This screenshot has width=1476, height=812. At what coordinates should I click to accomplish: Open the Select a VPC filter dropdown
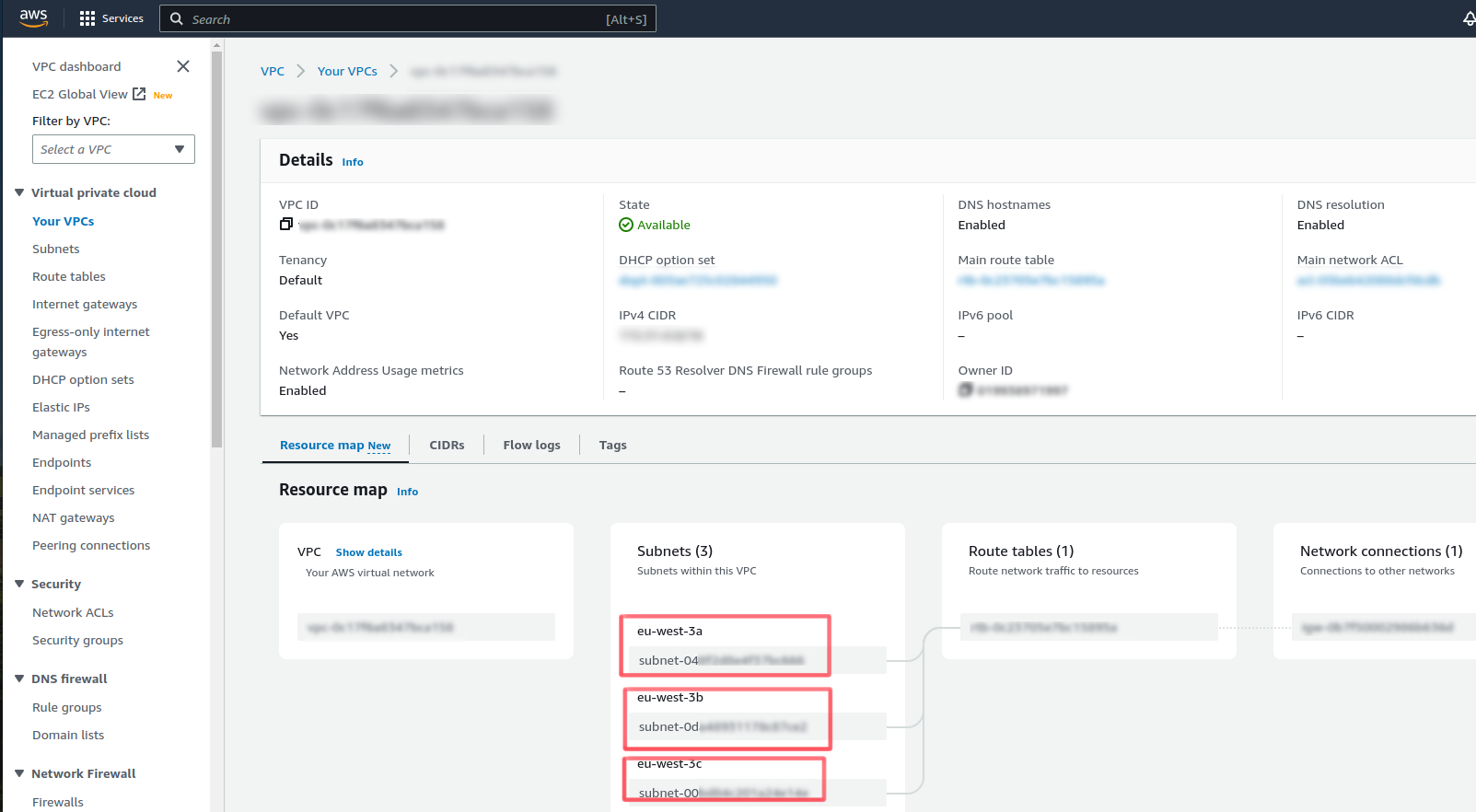pyautogui.click(x=113, y=149)
